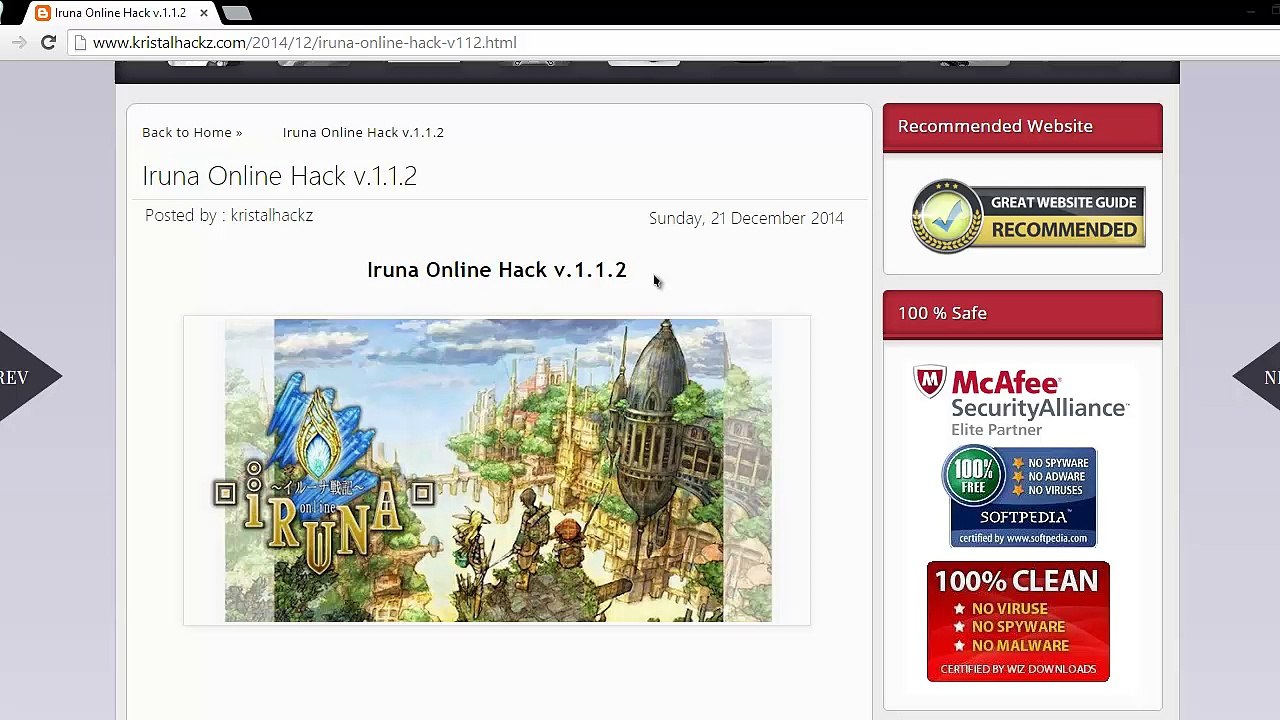Click the browser forward arrow
Viewport: 1280px width, 720px height.
pyautogui.click(x=19, y=42)
